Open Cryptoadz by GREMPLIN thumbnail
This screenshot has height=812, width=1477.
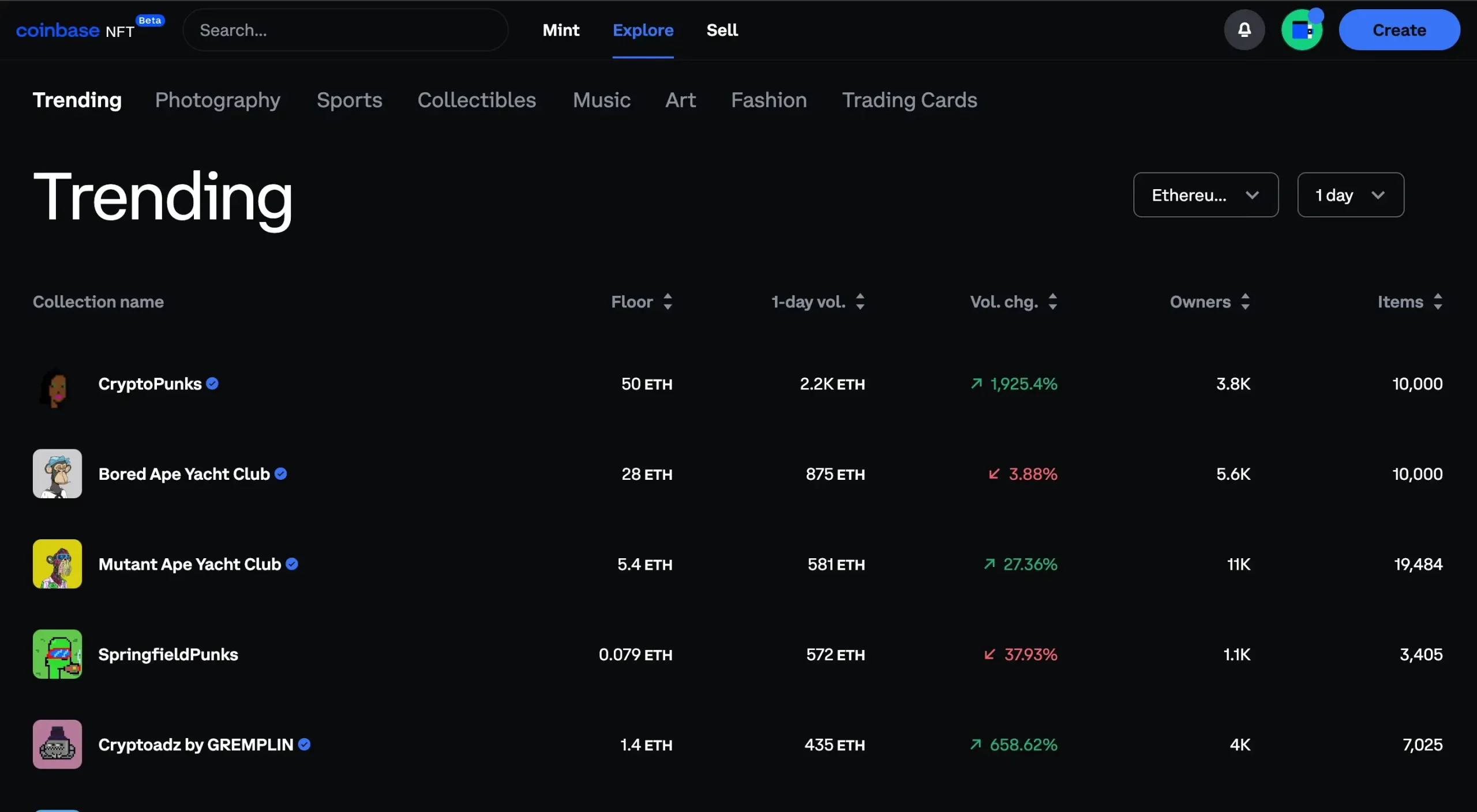pos(57,744)
